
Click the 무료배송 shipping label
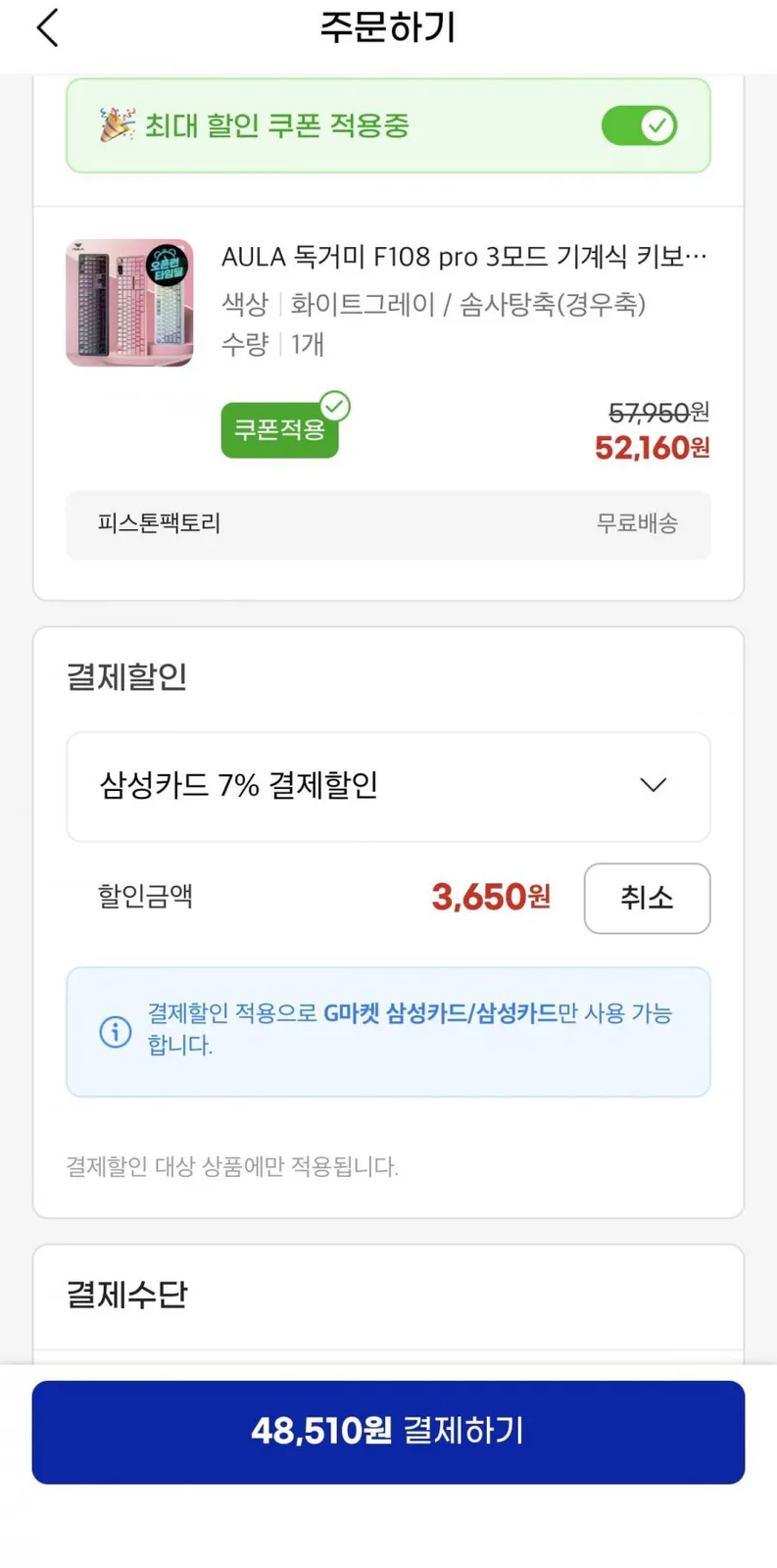pyautogui.click(x=637, y=523)
